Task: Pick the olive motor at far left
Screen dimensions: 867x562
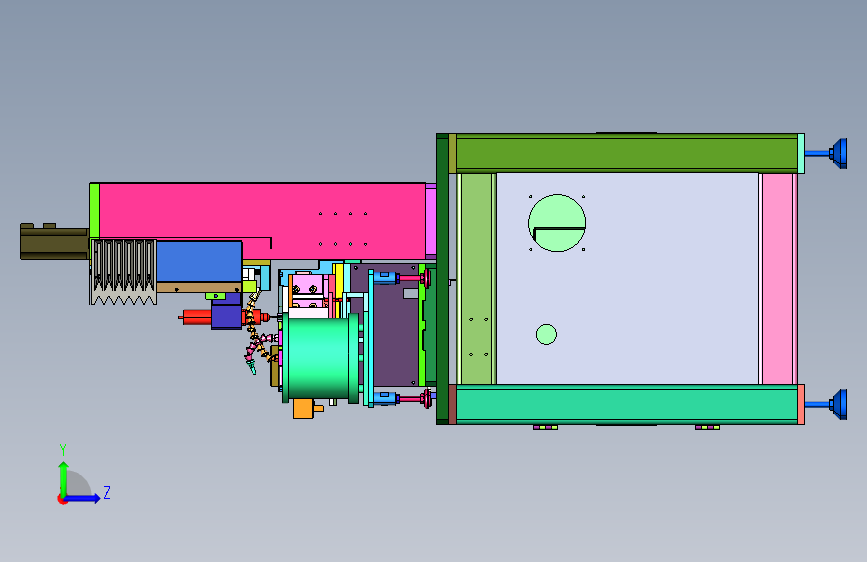Action: 54,241
